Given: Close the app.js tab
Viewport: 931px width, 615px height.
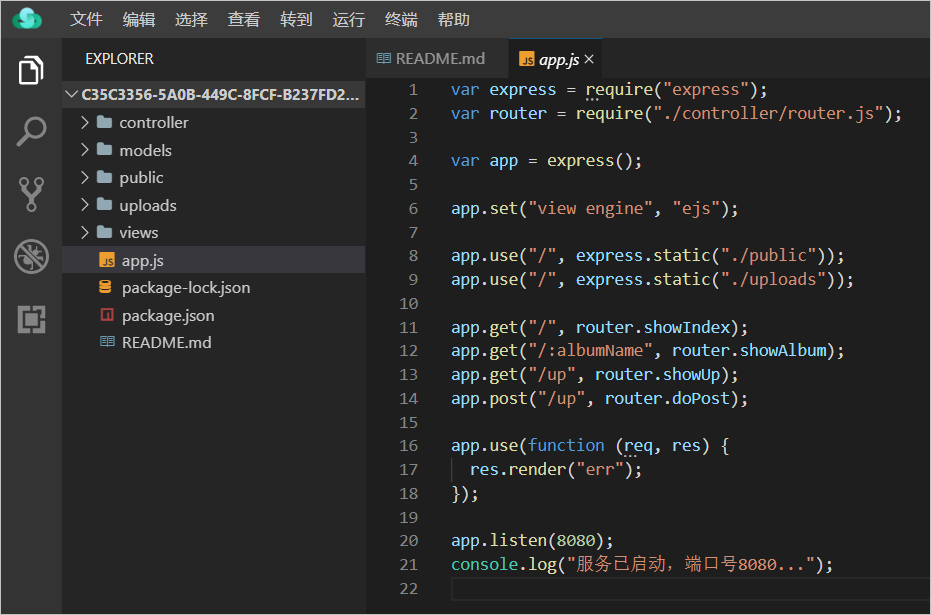Looking at the screenshot, I should [x=589, y=60].
